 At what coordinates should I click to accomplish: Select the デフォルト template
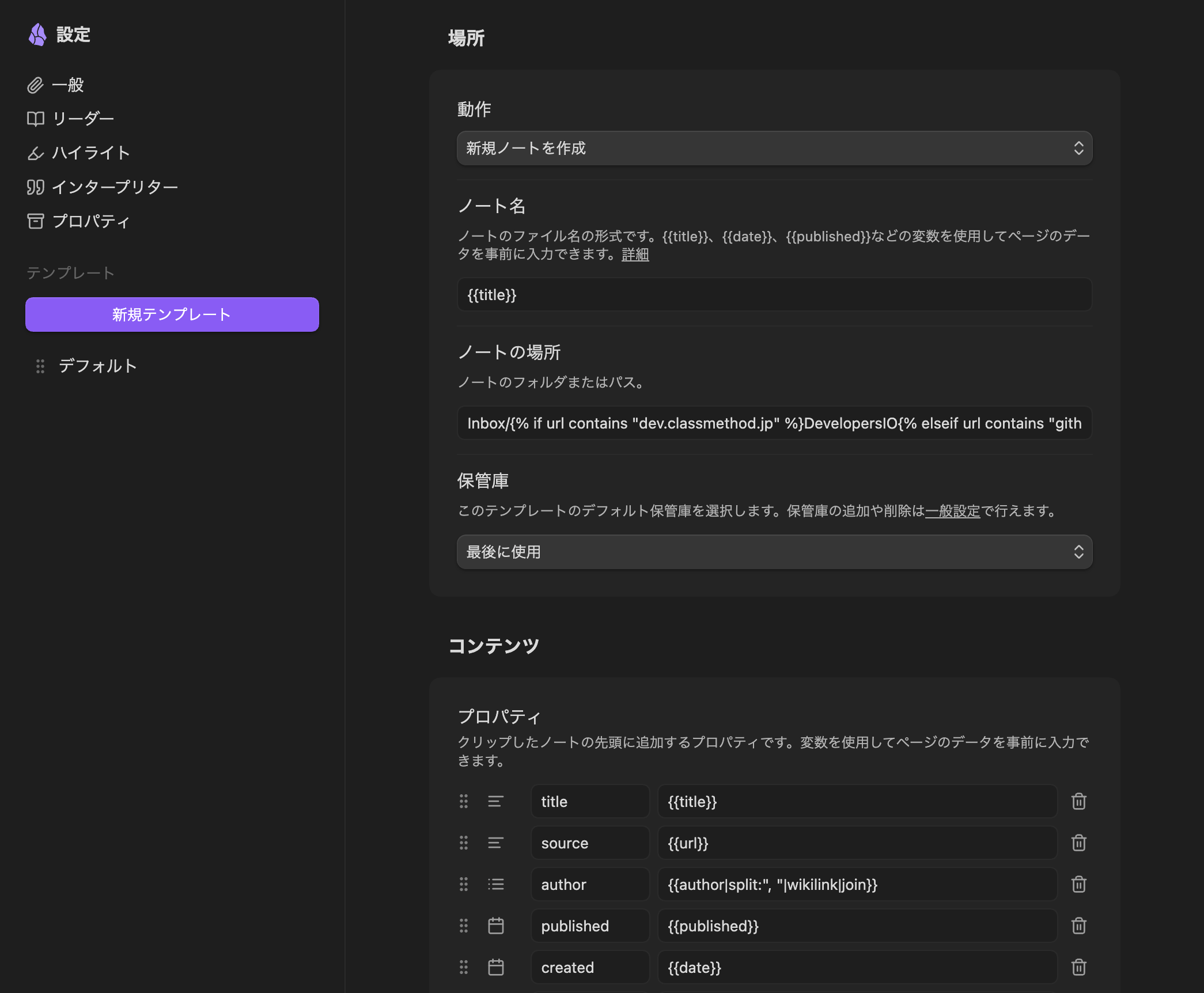click(x=98, y=366)
